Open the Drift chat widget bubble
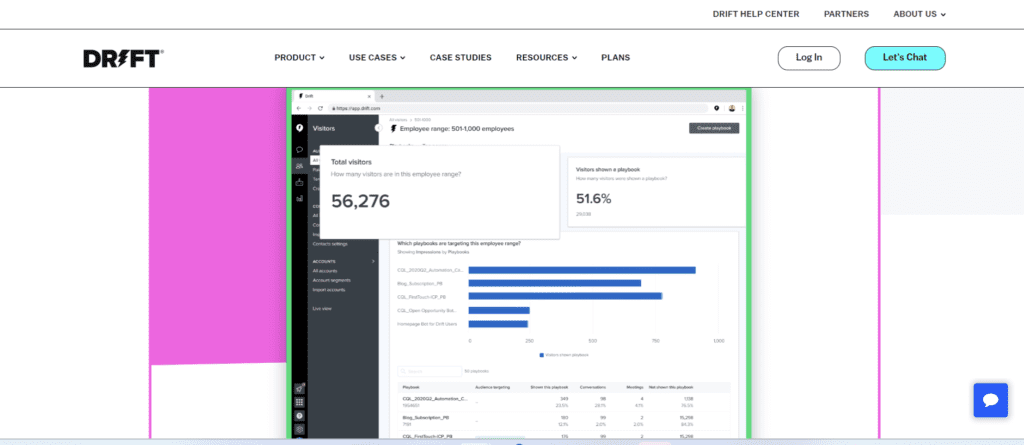 pos(990,400)
